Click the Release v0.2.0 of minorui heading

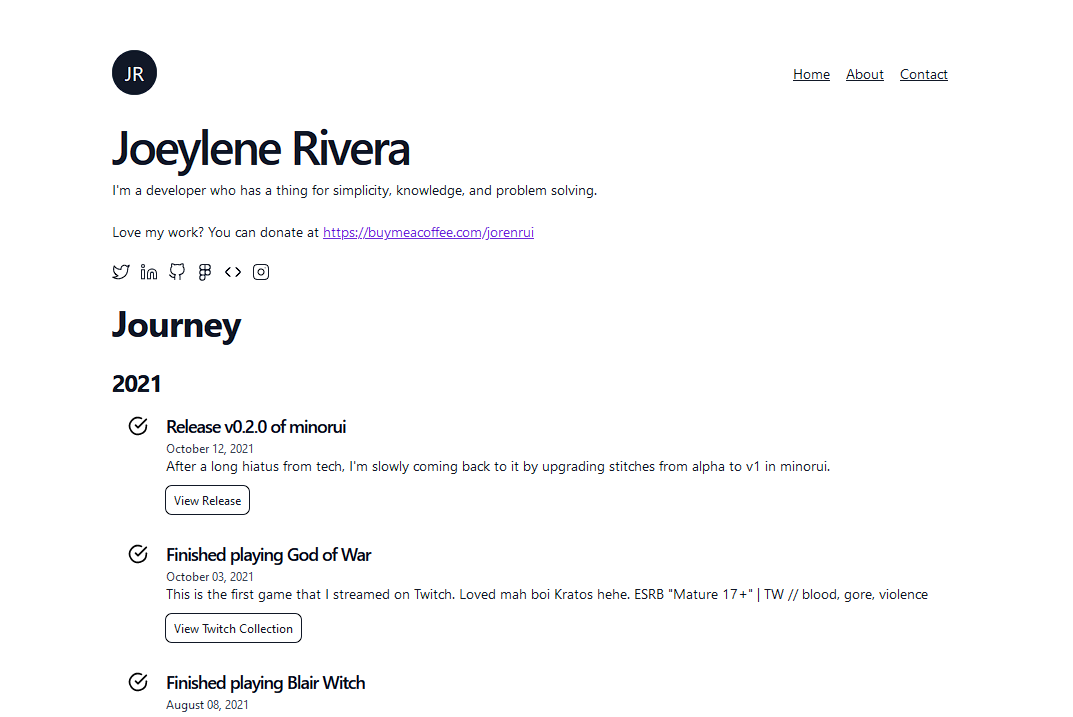click(x=256, y=426)
